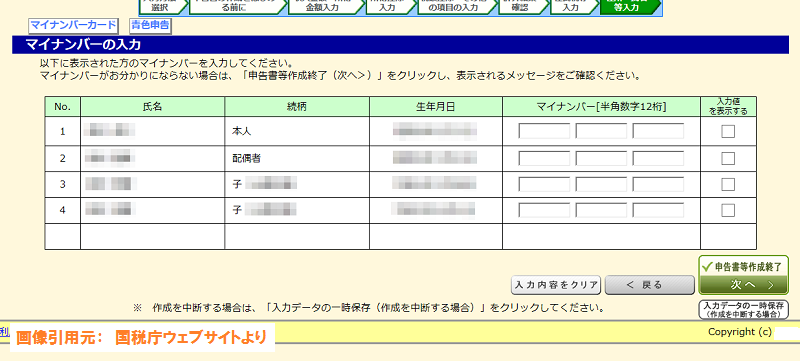Click the number 3 in the No. column
800x361 pixels.
[63, 184]
